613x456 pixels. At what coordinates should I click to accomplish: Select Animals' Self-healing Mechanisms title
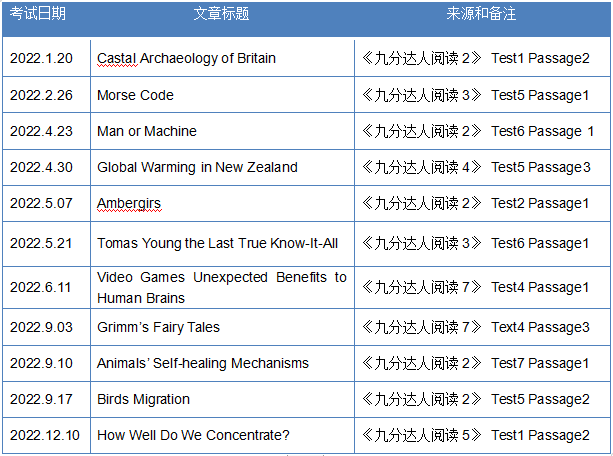[x=203, y=363]
